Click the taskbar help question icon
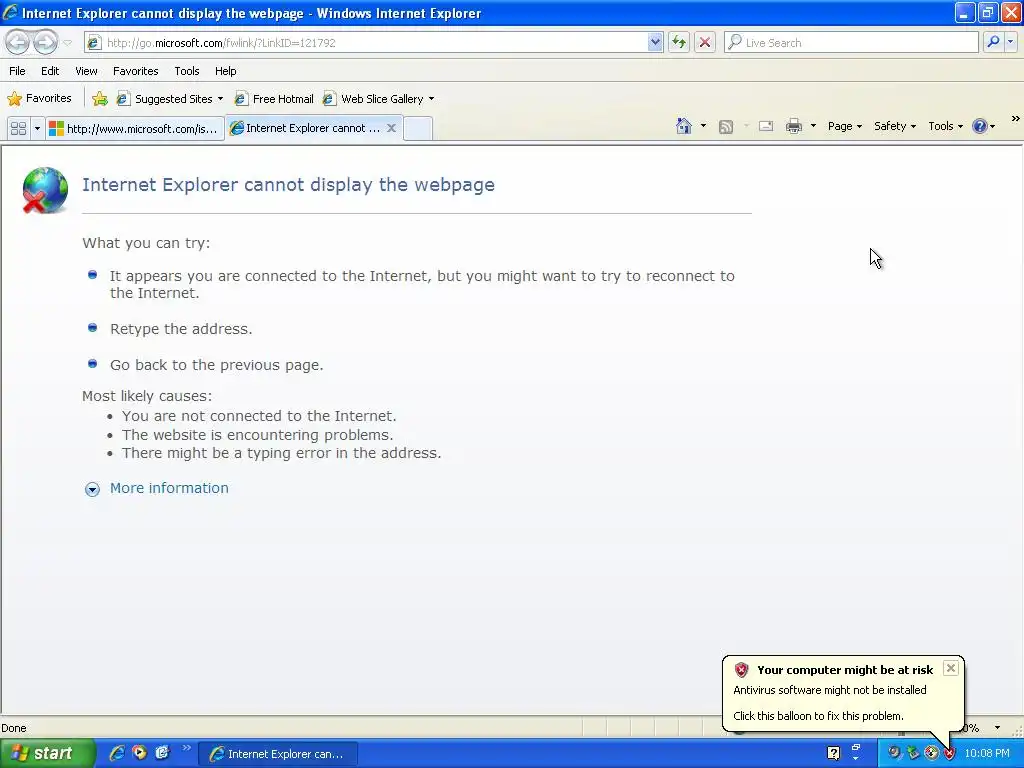Viewport: 1024px width, 768px height. [x=833, y=754]
